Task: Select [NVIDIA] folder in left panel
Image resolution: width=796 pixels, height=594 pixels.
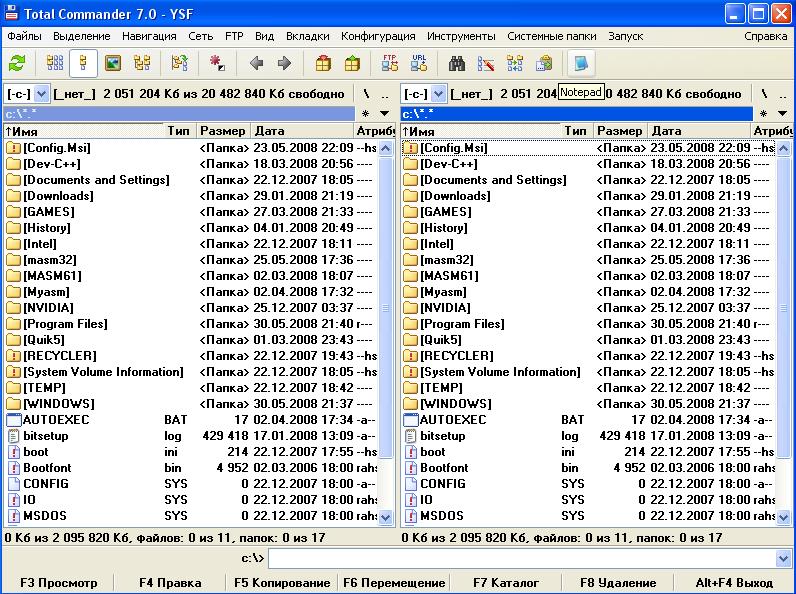Action: pos(191,308)
